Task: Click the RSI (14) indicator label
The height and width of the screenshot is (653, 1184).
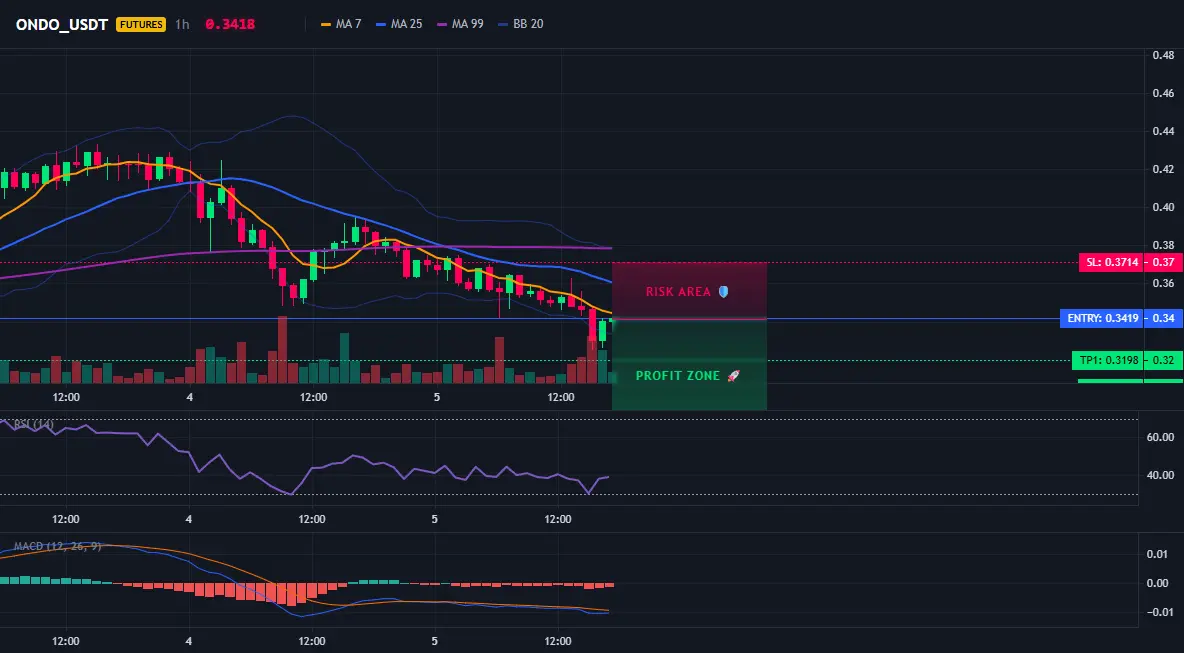Action: pos(33,424)
